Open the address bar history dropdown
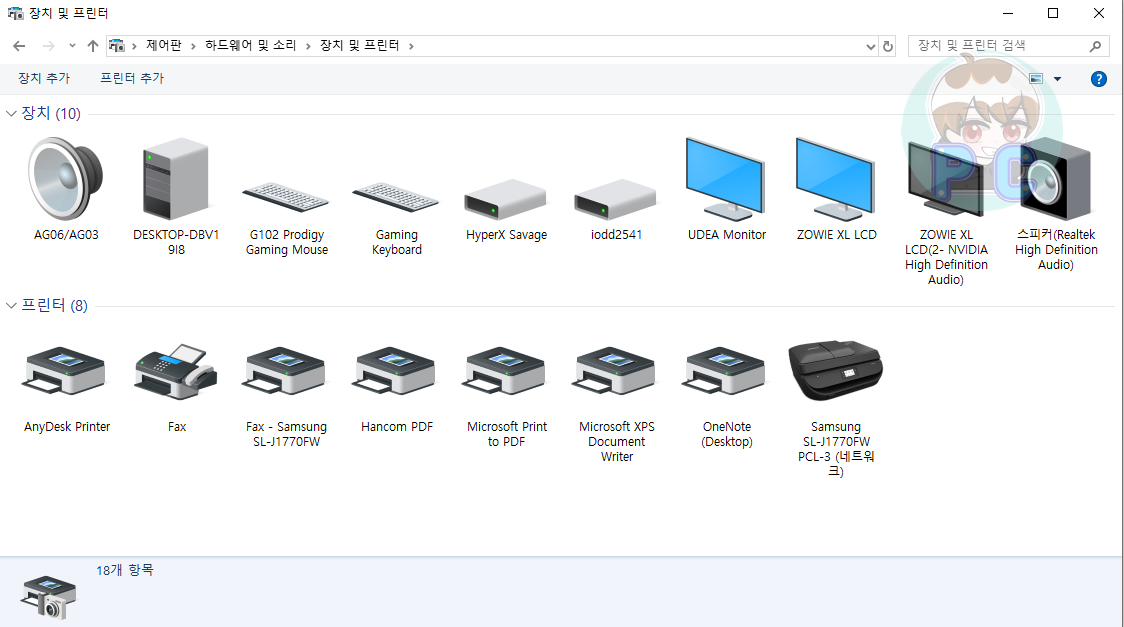The height and width of the screenshot is (627, 1124). click(x=870, y=46)
